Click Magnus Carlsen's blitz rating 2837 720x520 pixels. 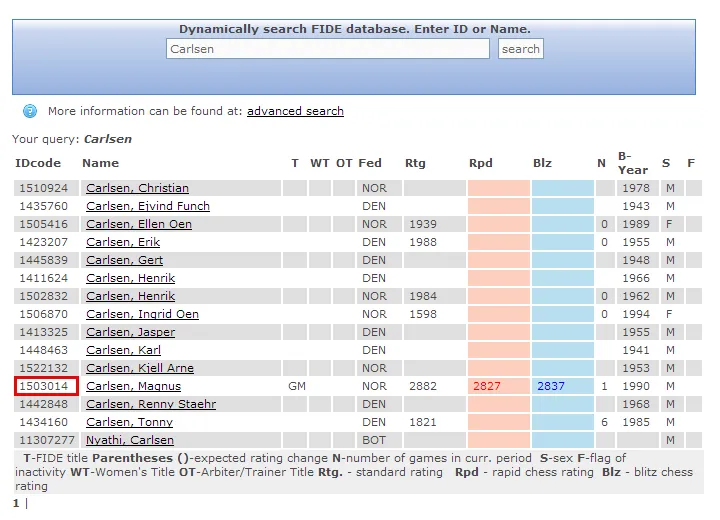click(x=551, y=386)
